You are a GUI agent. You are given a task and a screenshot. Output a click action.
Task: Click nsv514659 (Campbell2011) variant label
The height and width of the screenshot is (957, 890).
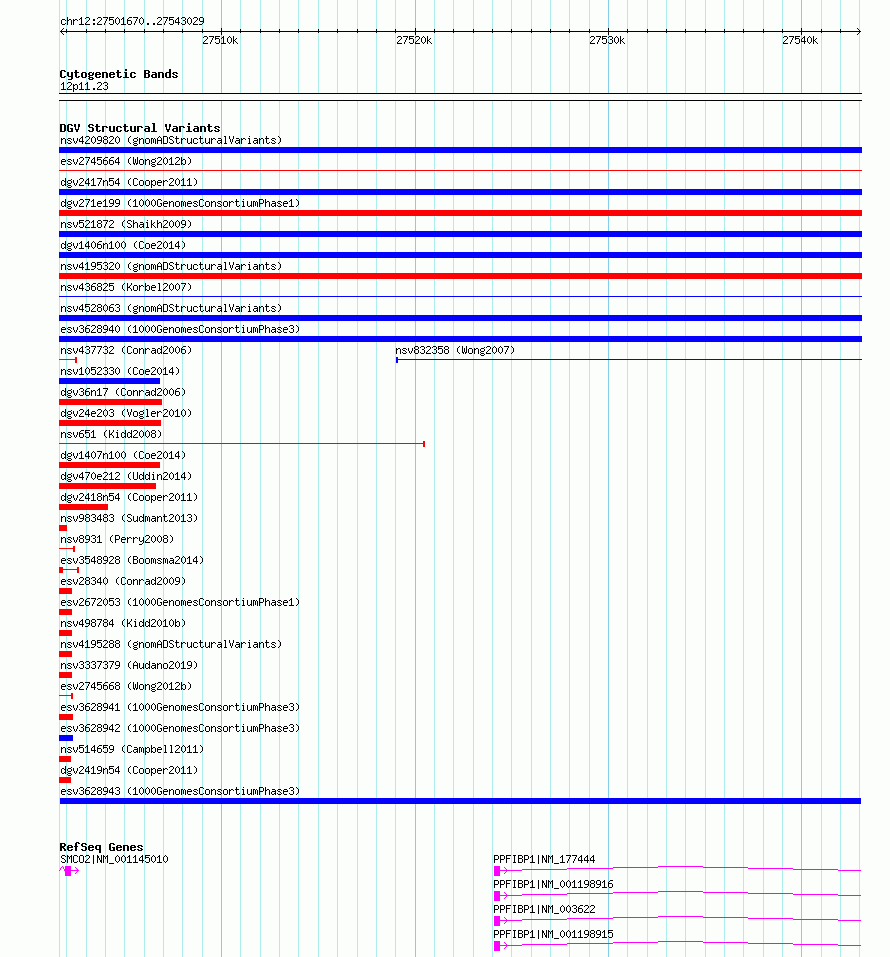point(132,749)
